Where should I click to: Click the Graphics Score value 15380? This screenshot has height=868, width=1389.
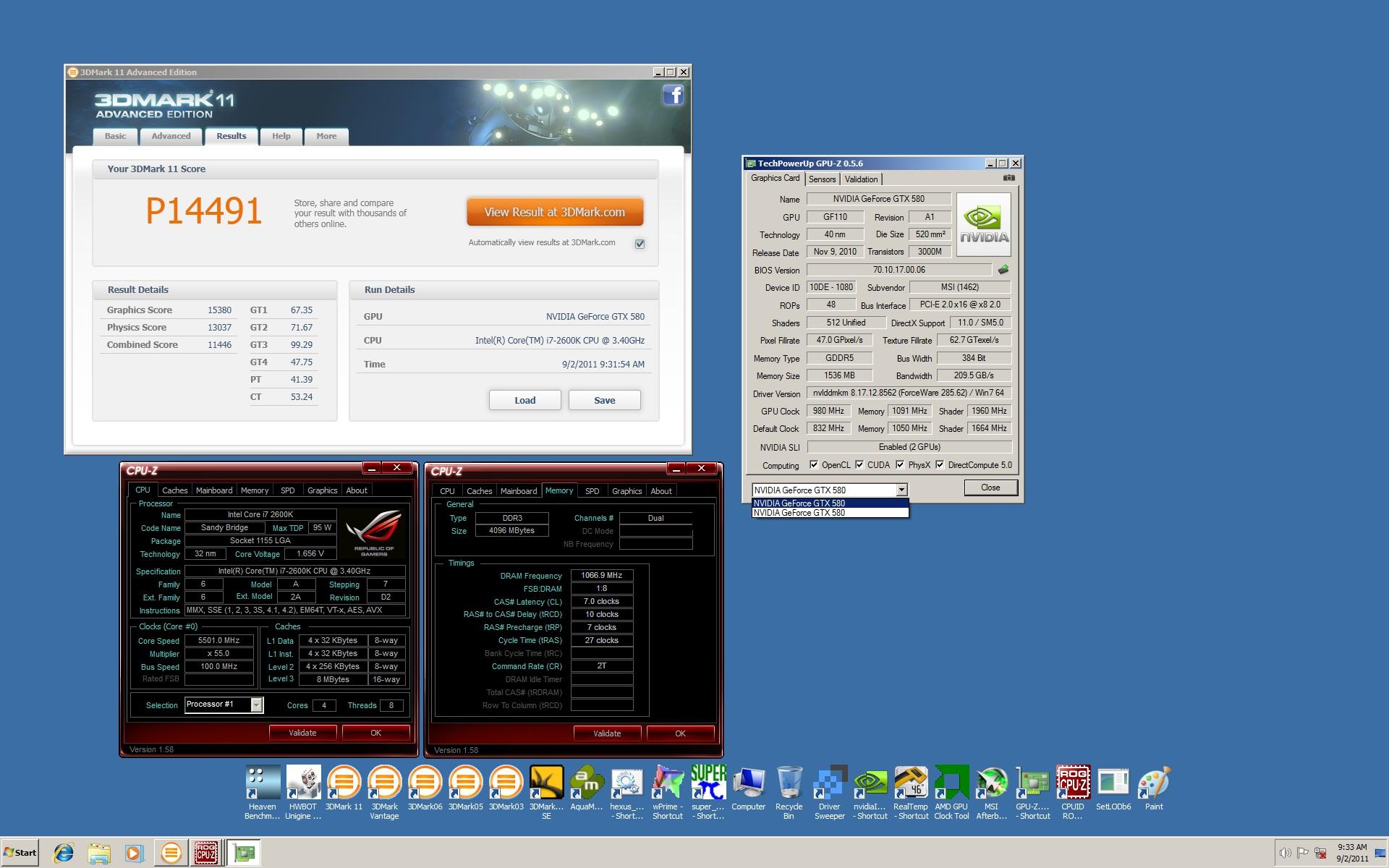coord(219,310)
